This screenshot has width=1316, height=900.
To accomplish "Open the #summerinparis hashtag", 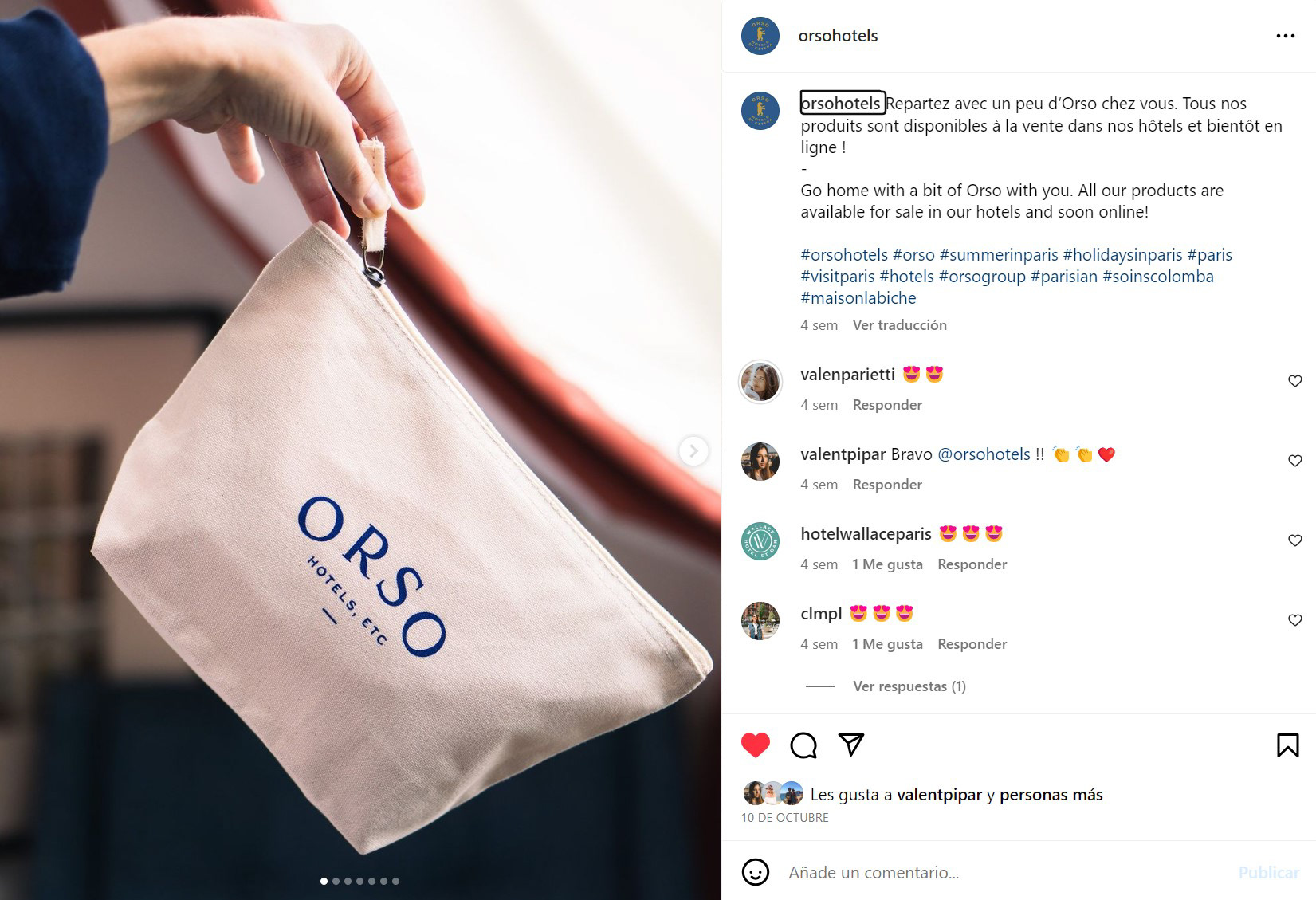I will (x=999, y=255).
